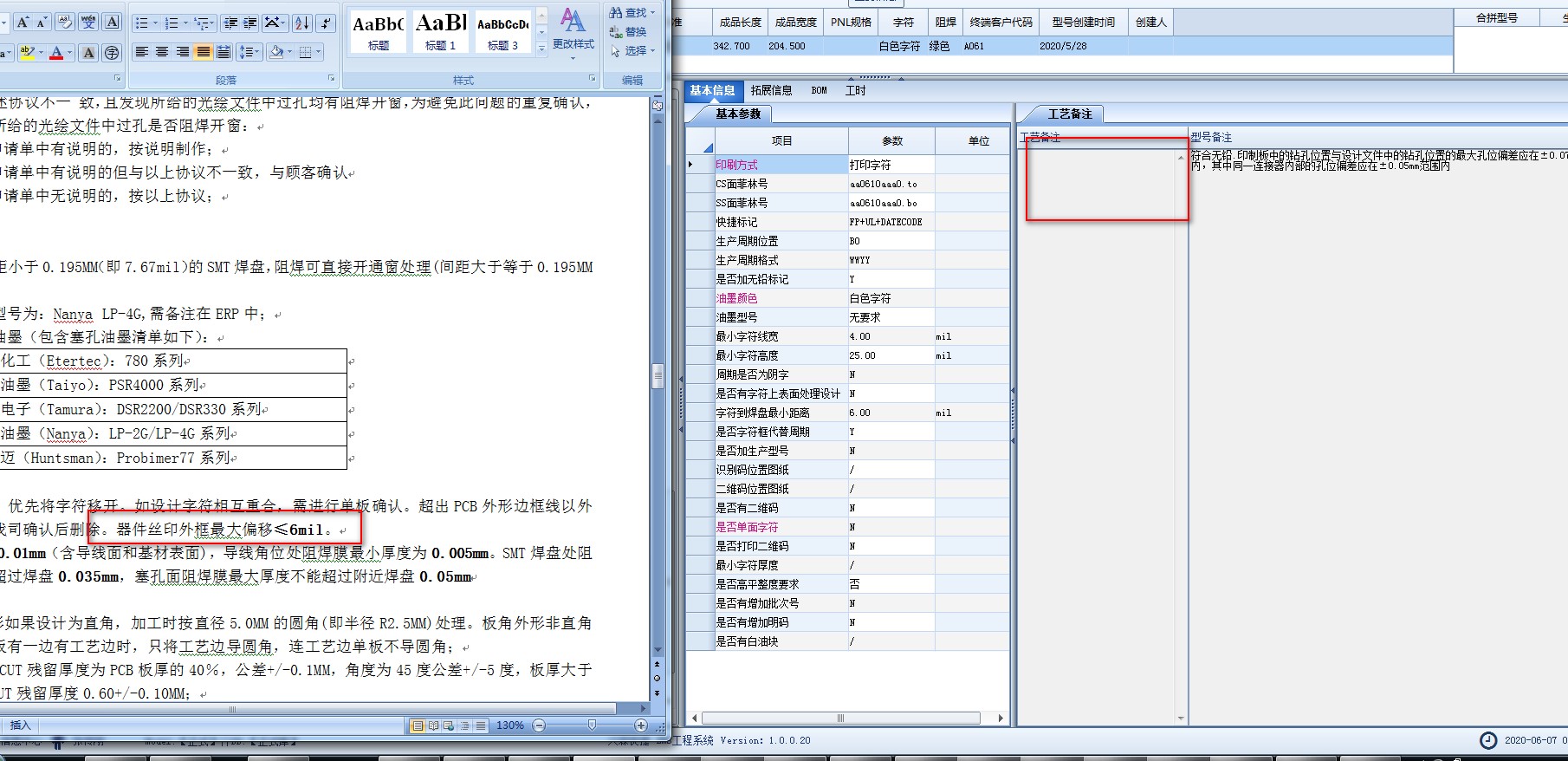Select the 工艺备注 tab
This screenshot has height=761, width=1568.
1070,114
